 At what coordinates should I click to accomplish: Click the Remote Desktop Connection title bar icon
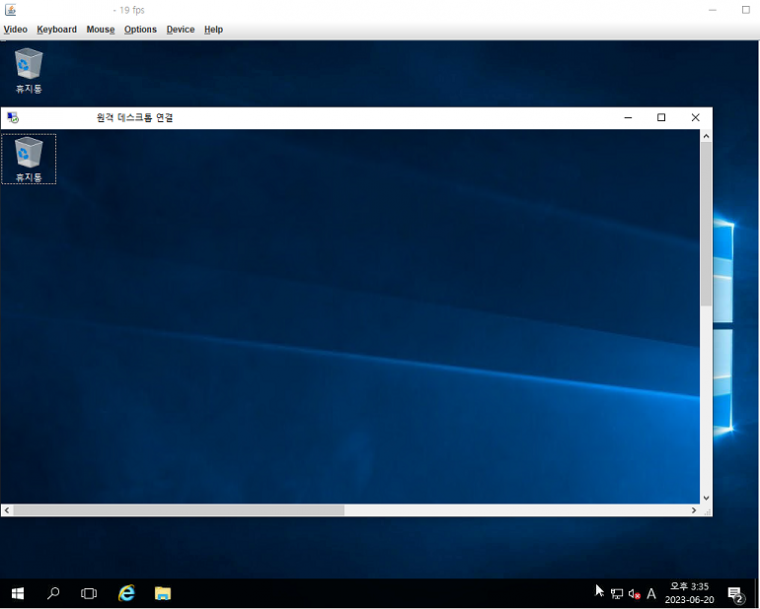coord(13,118)
